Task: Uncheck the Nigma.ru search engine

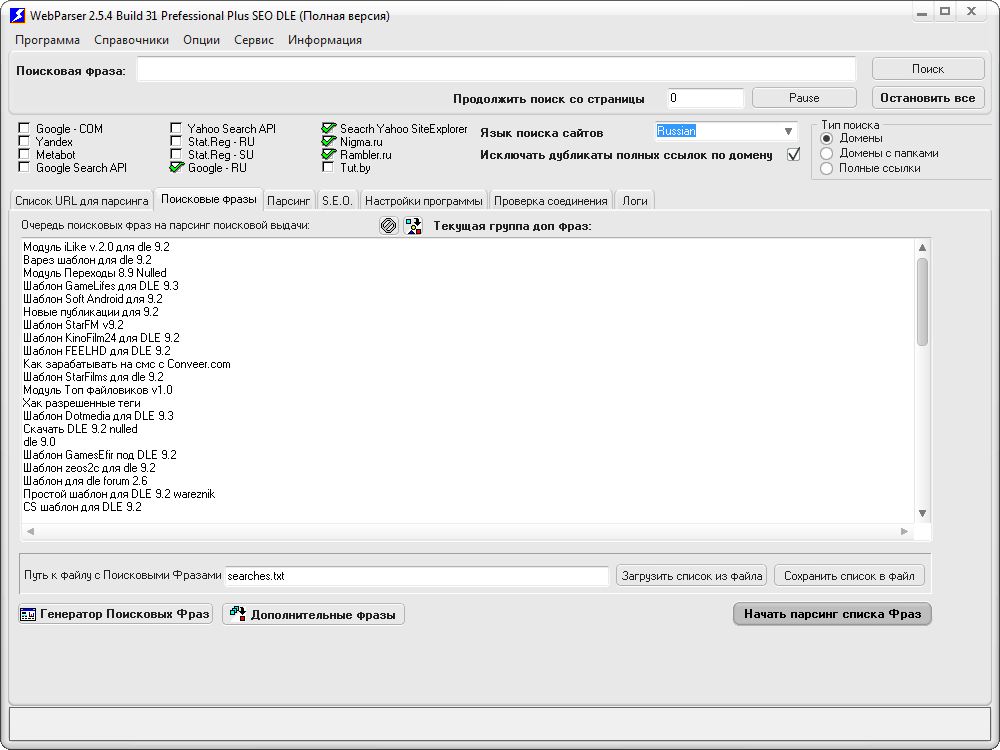Action: tap(328, 142)
